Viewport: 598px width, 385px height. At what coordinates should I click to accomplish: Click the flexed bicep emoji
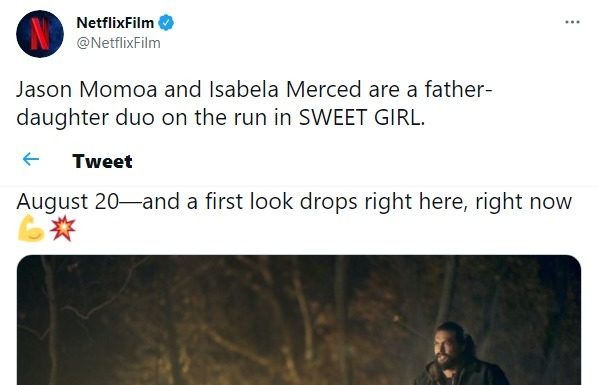[31, 228]
